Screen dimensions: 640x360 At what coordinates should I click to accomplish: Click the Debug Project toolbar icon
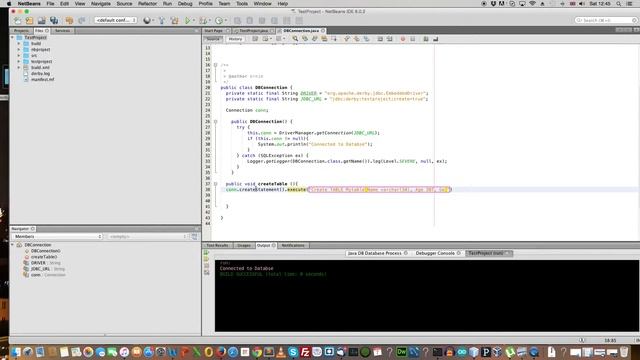coord(203,20)
